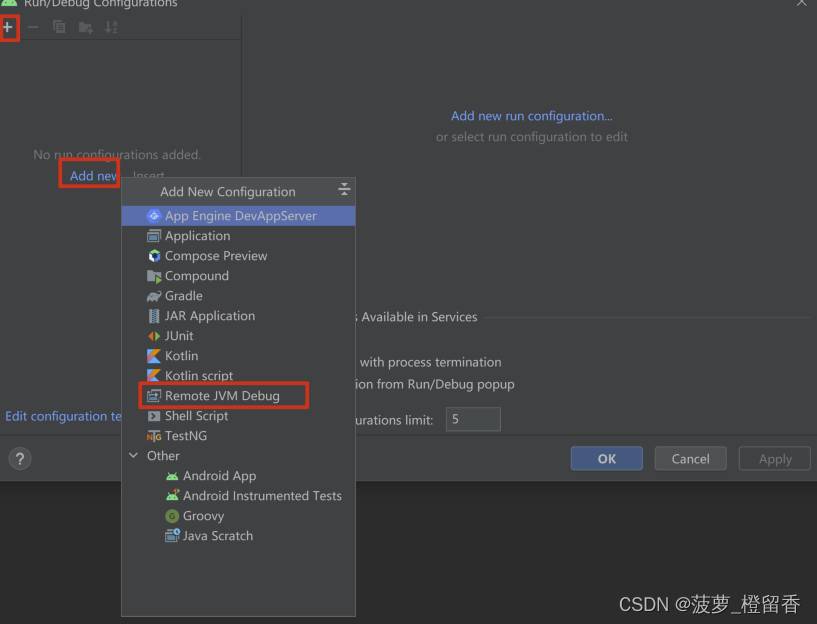Dismiss dialog with Cancel button
The image size is (817, 624).
click(690, 458)
